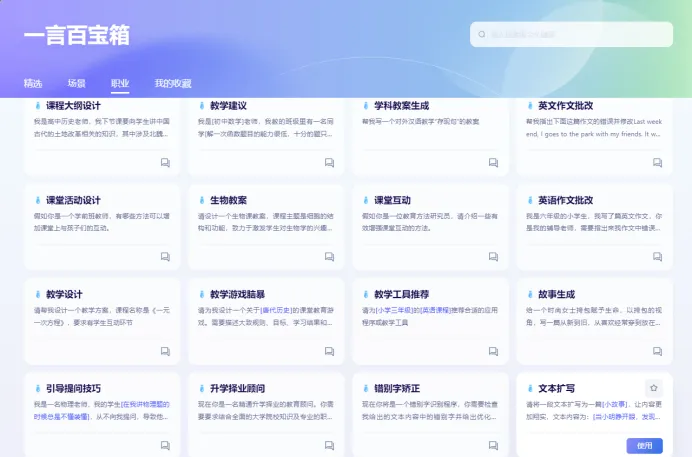Viewport: 692px width, 458px height.
Task: Click the [英语课程] placeholder in 教学工具推荐
Action: [x=435, y=310]
